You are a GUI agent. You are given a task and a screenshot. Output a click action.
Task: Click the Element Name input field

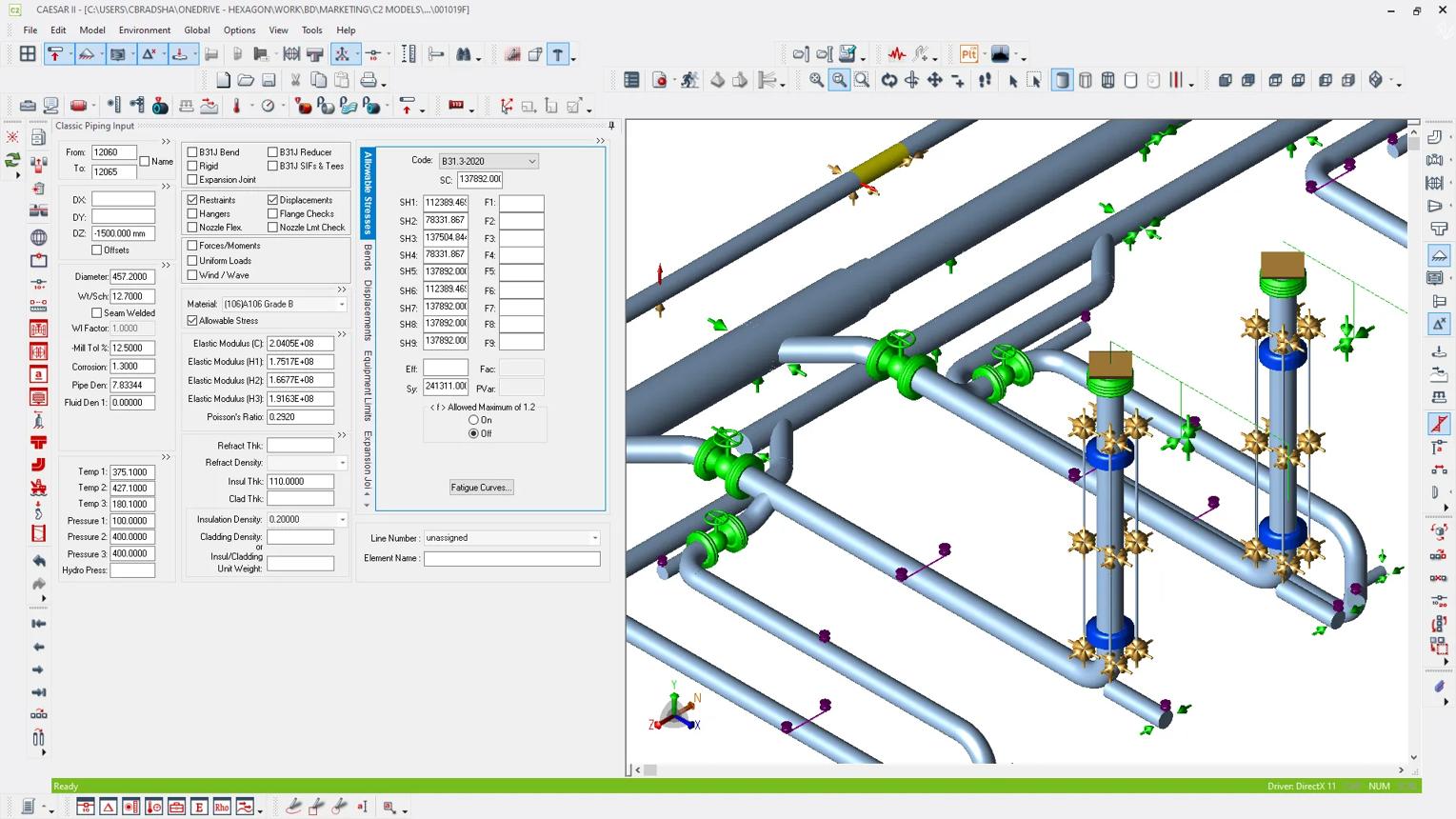pos(512,559)
